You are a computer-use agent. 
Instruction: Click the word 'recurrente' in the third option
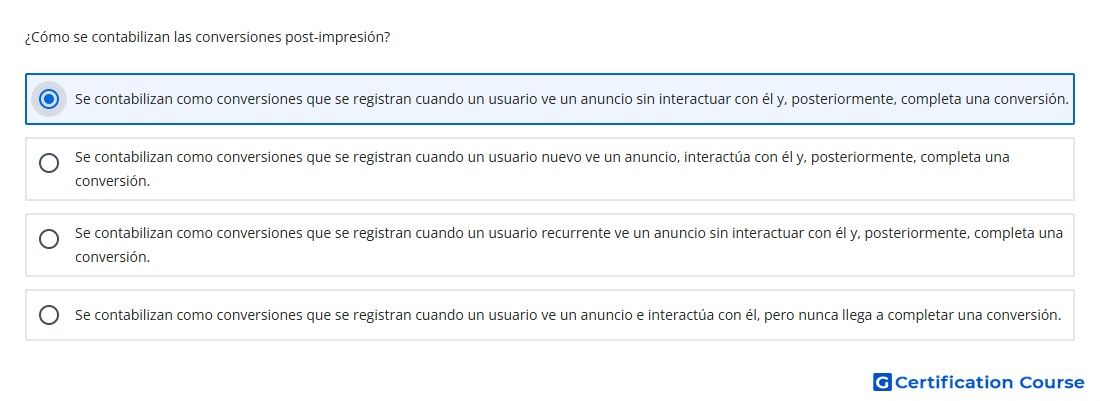577,233
